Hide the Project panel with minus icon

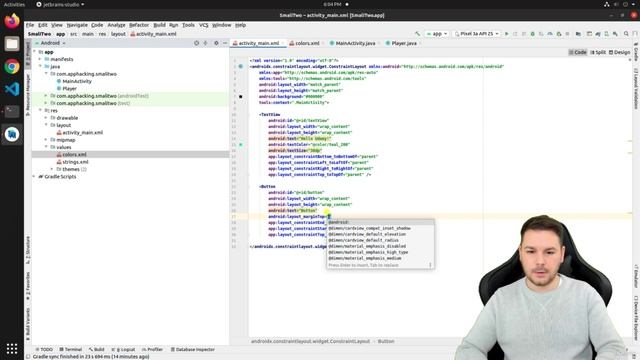click(x=225, y=43)
